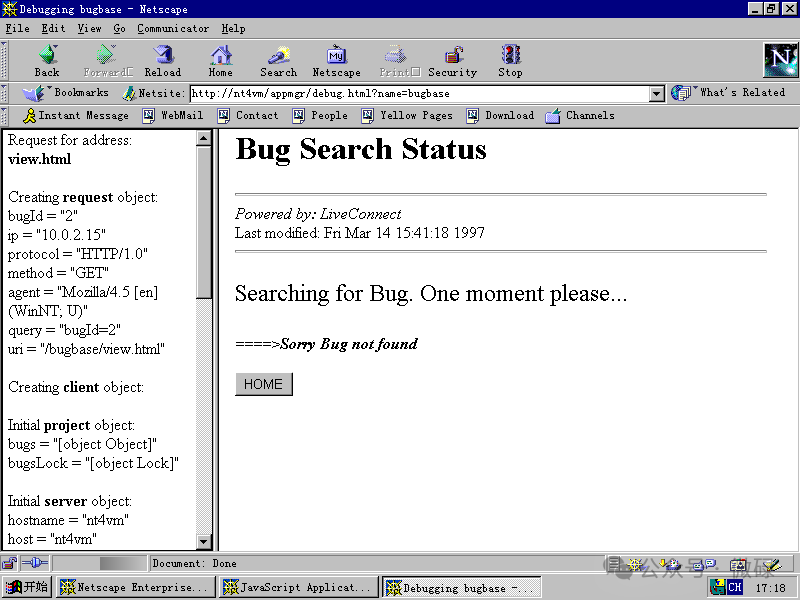Open the WebMail shortcut
The width and height of the screenshot is (800, 600).
[x=172, y=116]
